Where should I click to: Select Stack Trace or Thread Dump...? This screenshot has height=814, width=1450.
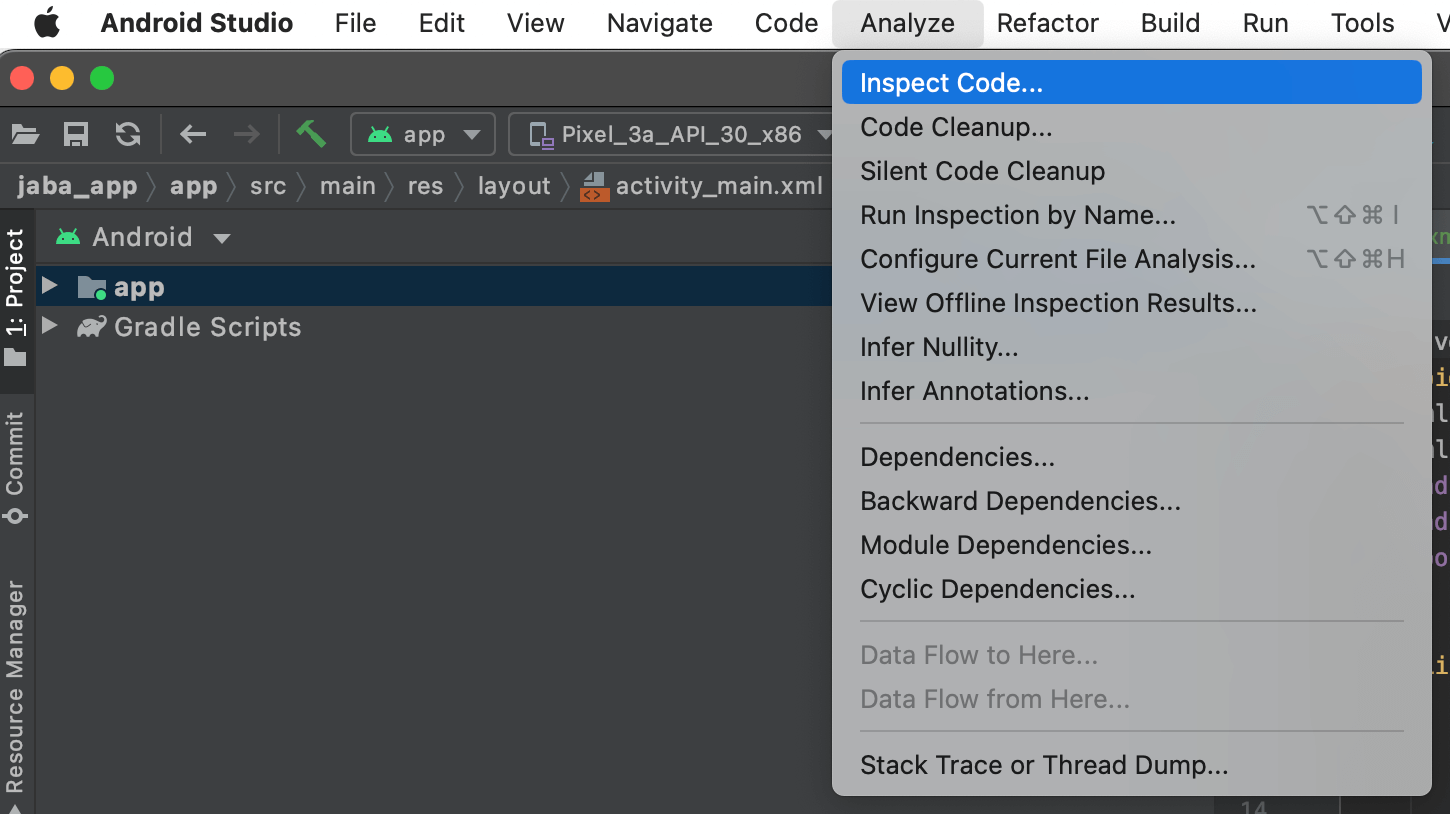tap(1132, 765)
